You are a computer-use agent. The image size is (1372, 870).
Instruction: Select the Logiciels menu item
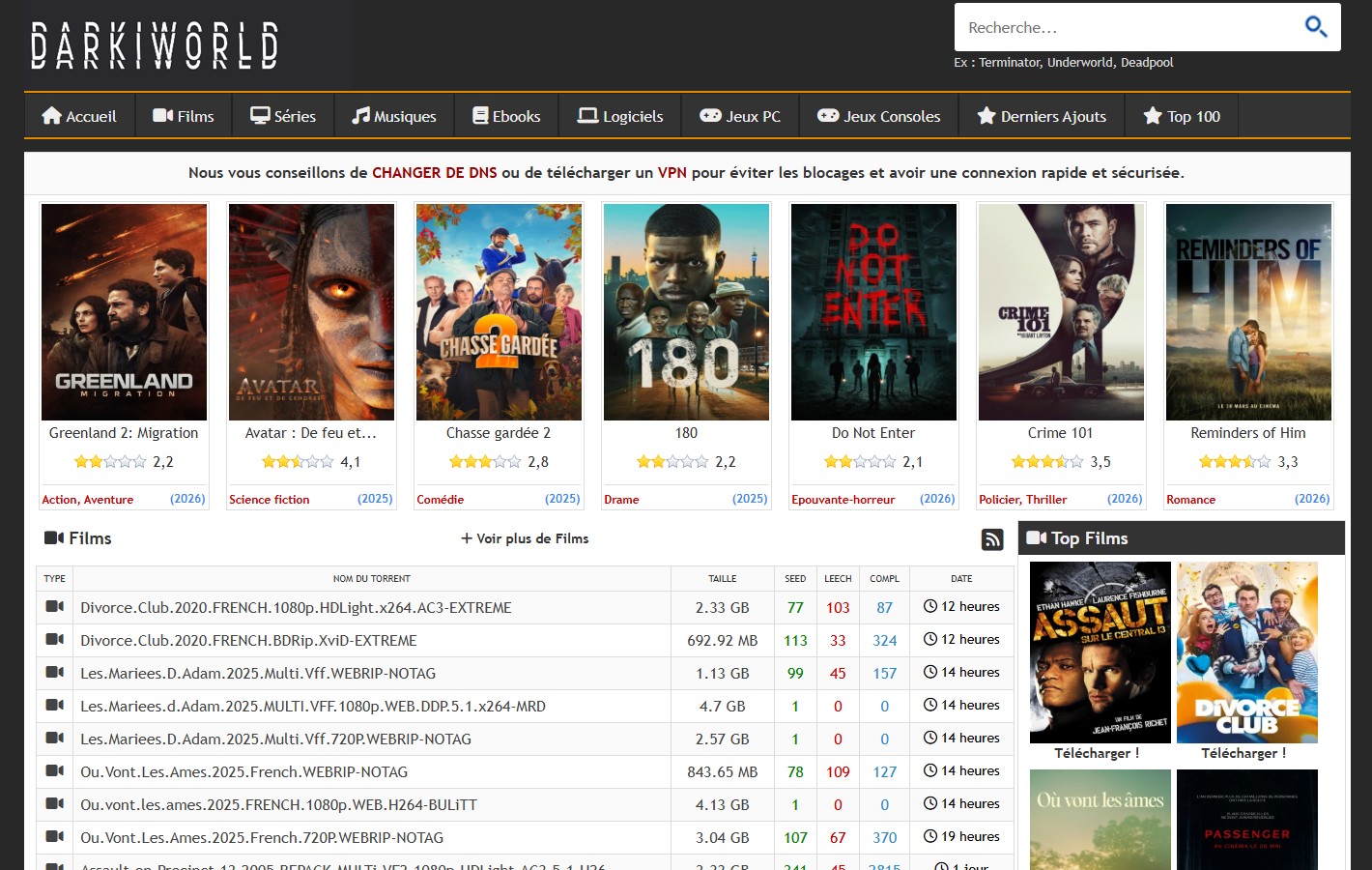click(620, 116)
